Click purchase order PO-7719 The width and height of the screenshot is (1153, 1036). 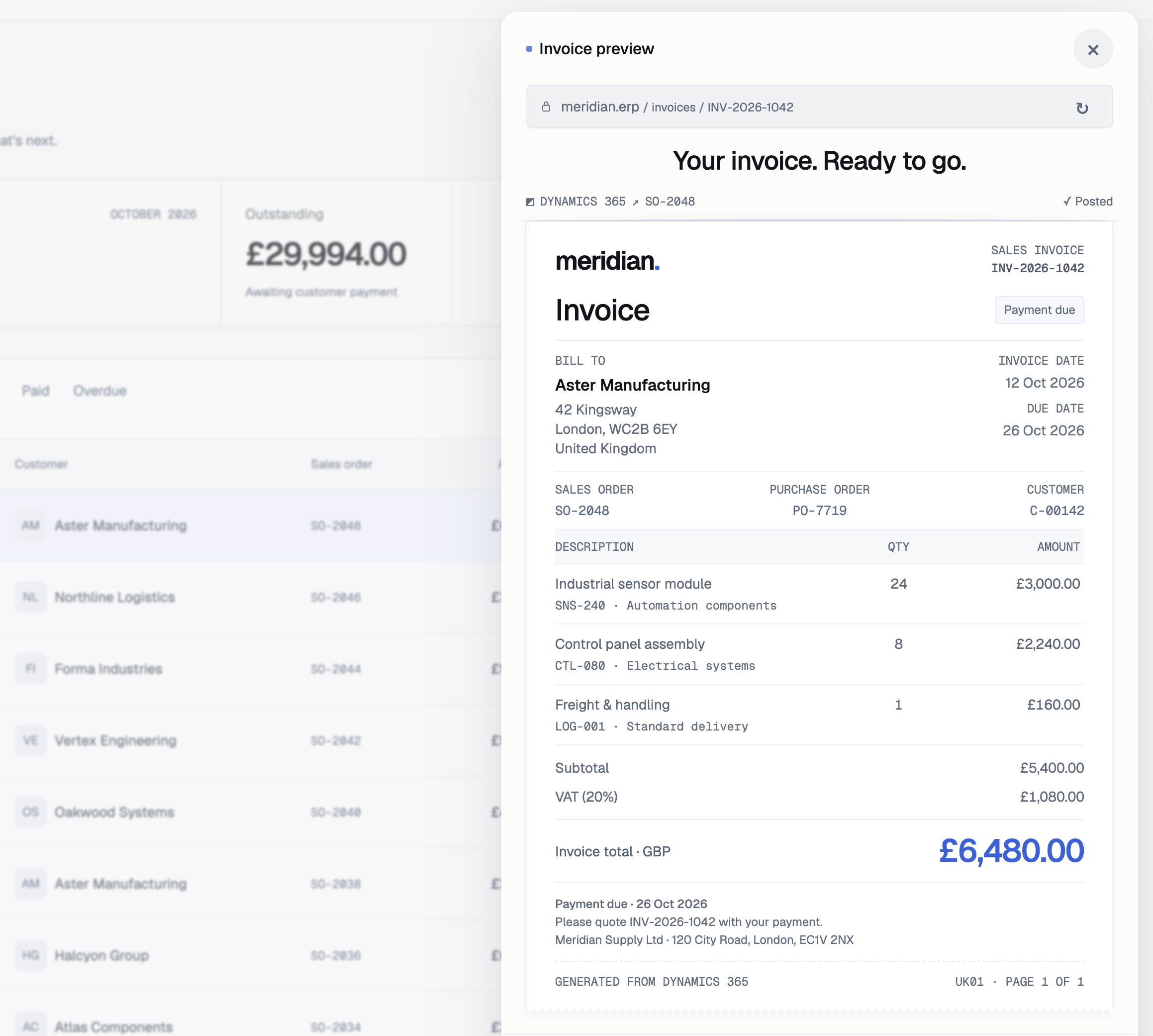coord(819,511)
